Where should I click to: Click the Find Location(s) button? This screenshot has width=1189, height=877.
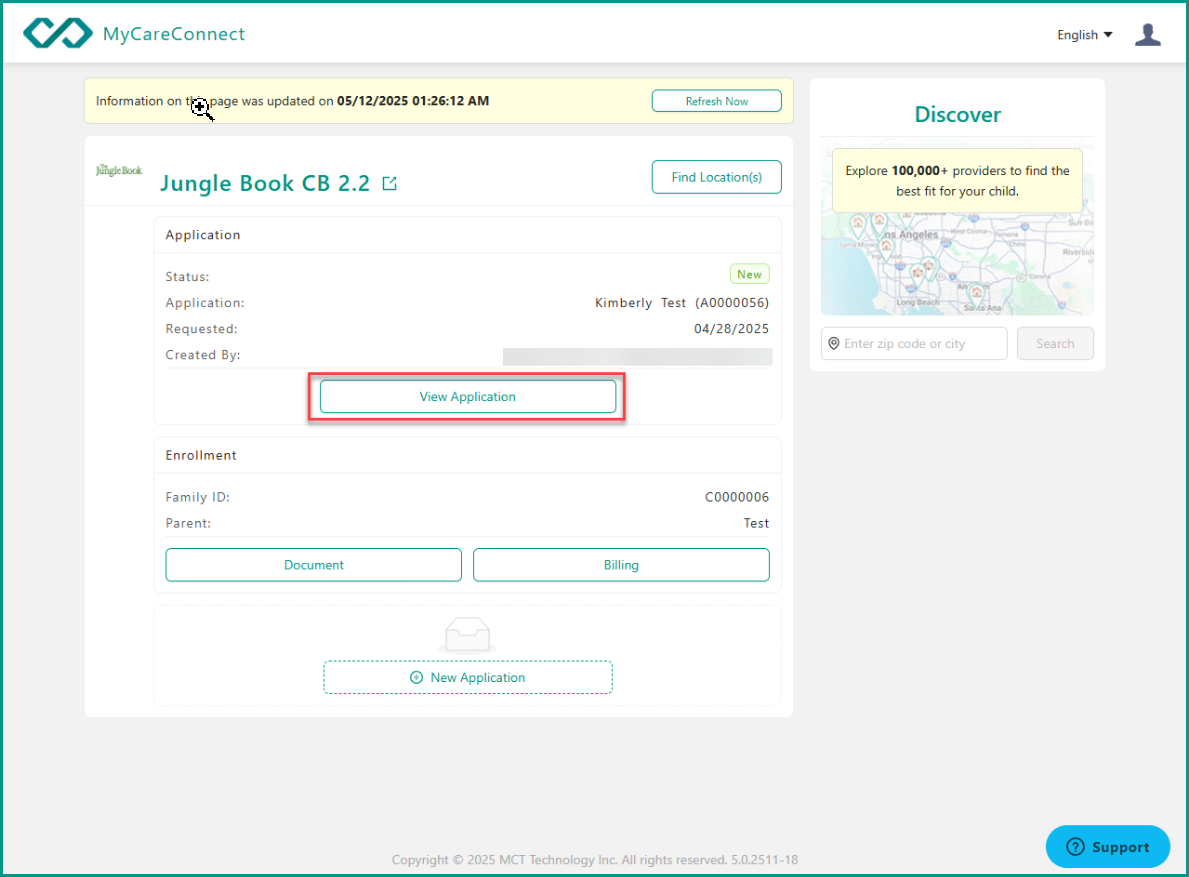click(x=717, y=177)
